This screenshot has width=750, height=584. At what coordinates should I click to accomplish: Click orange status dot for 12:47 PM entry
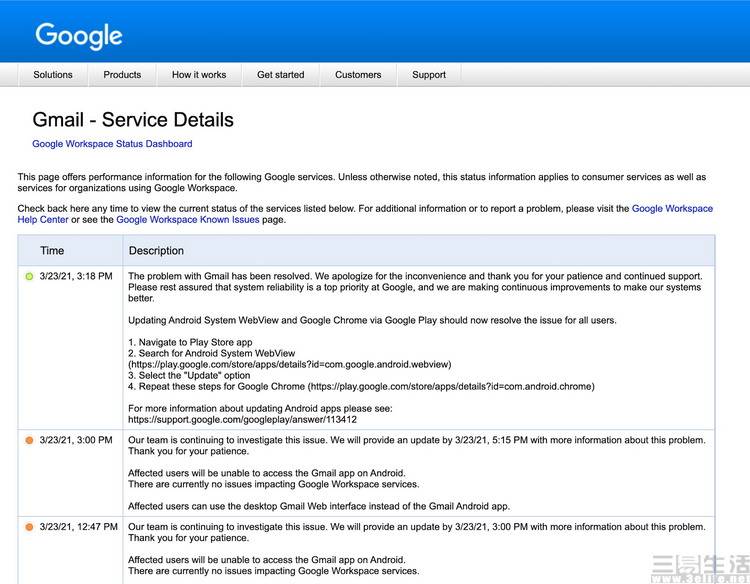[x=29, y=527]
